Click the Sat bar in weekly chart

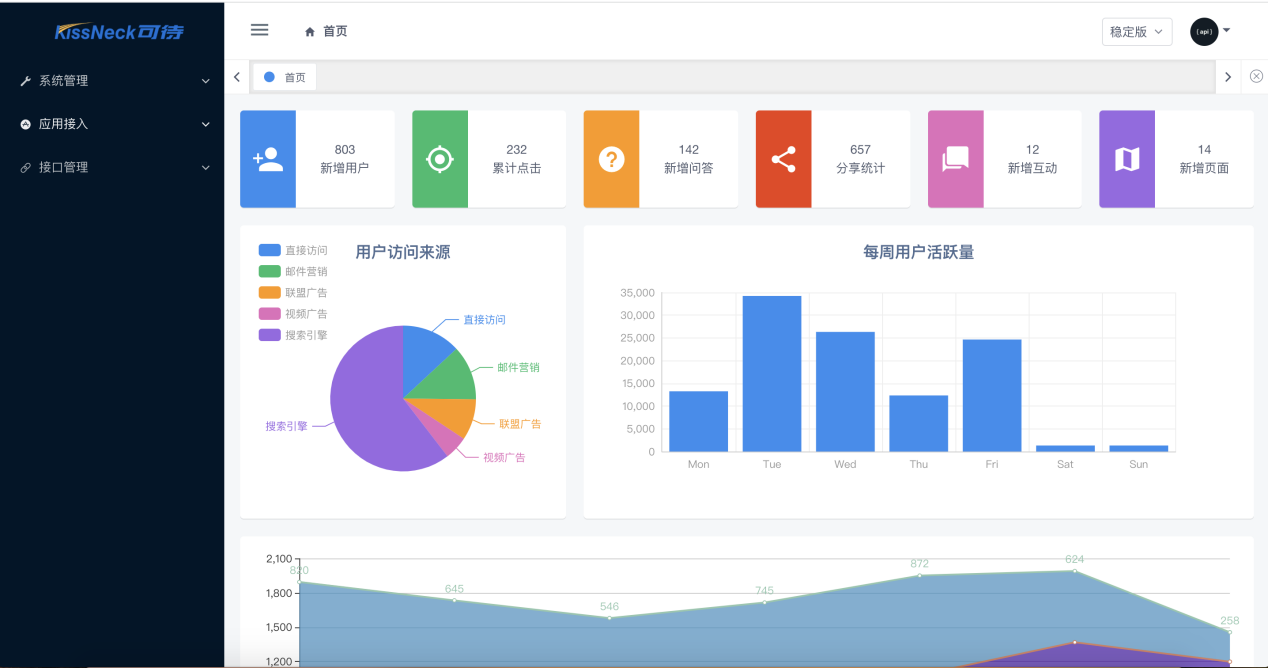coord(1065,449)
